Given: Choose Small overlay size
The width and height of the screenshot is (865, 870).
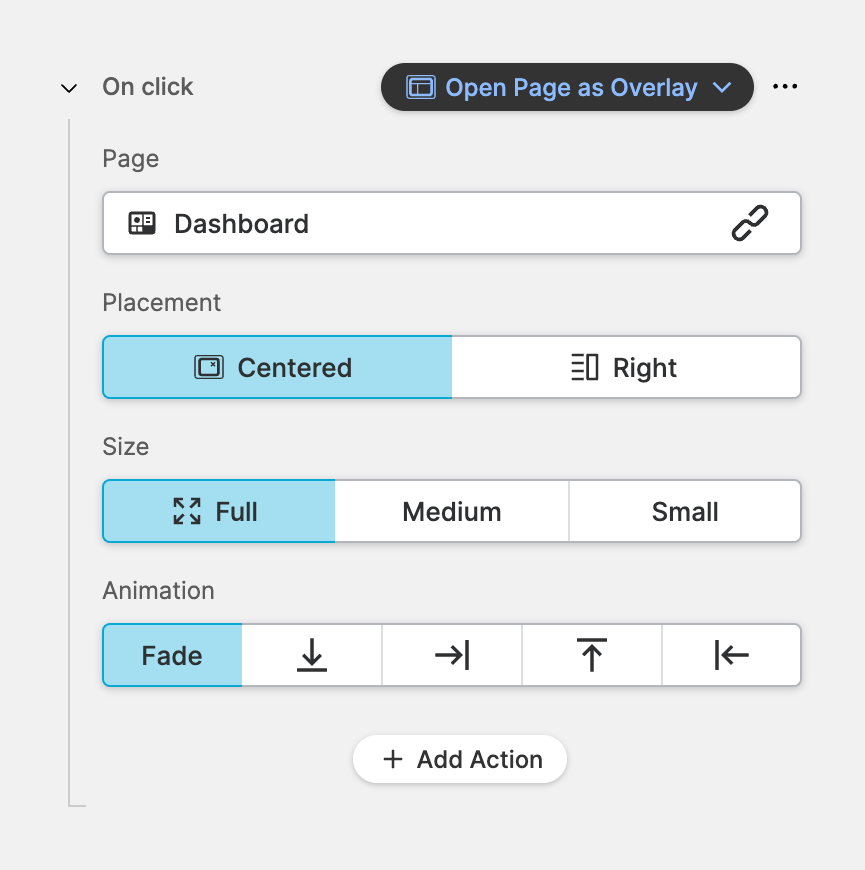Looking at the screenshot, I should (685, 511).
